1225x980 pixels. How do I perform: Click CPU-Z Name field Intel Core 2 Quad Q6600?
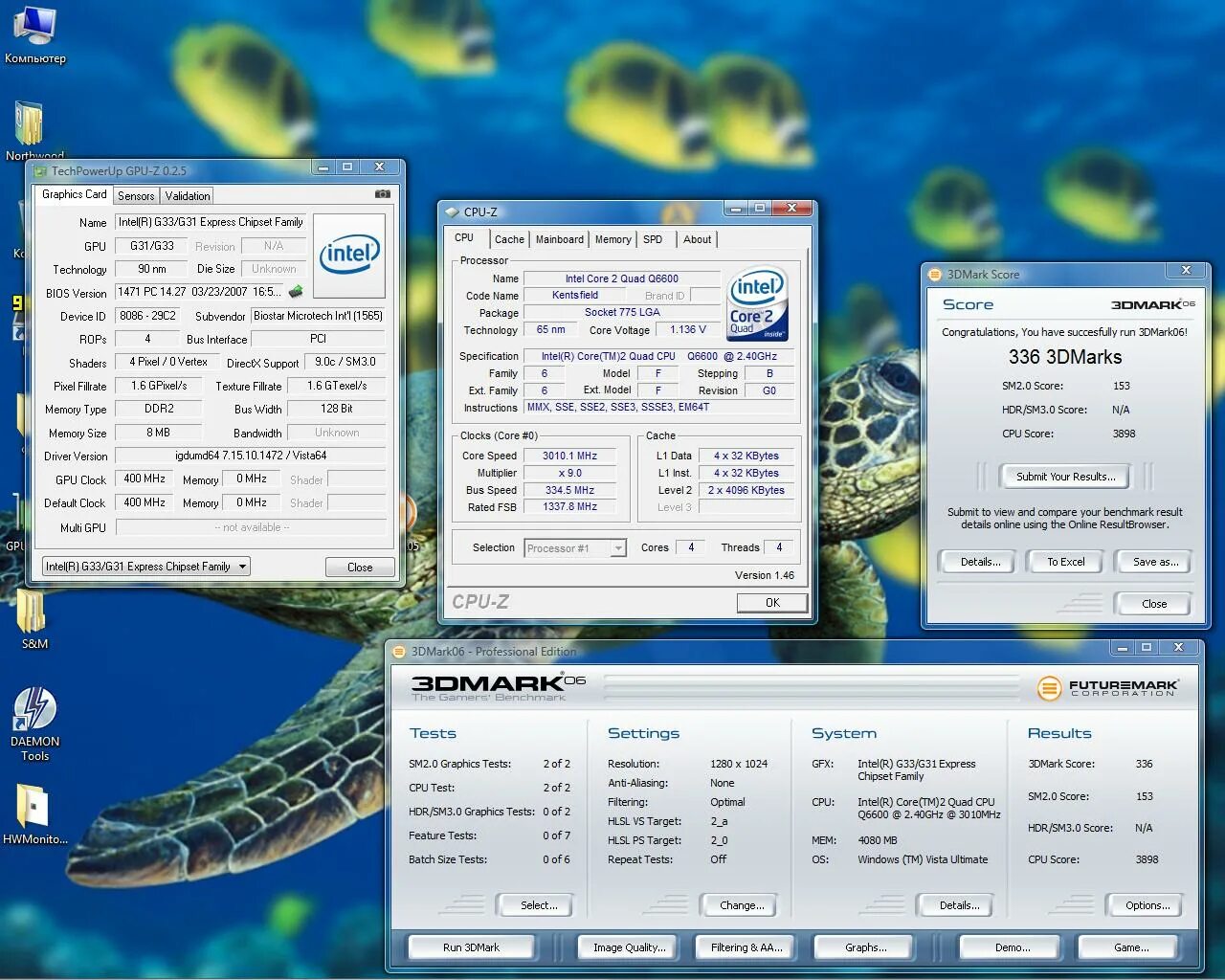621,278
